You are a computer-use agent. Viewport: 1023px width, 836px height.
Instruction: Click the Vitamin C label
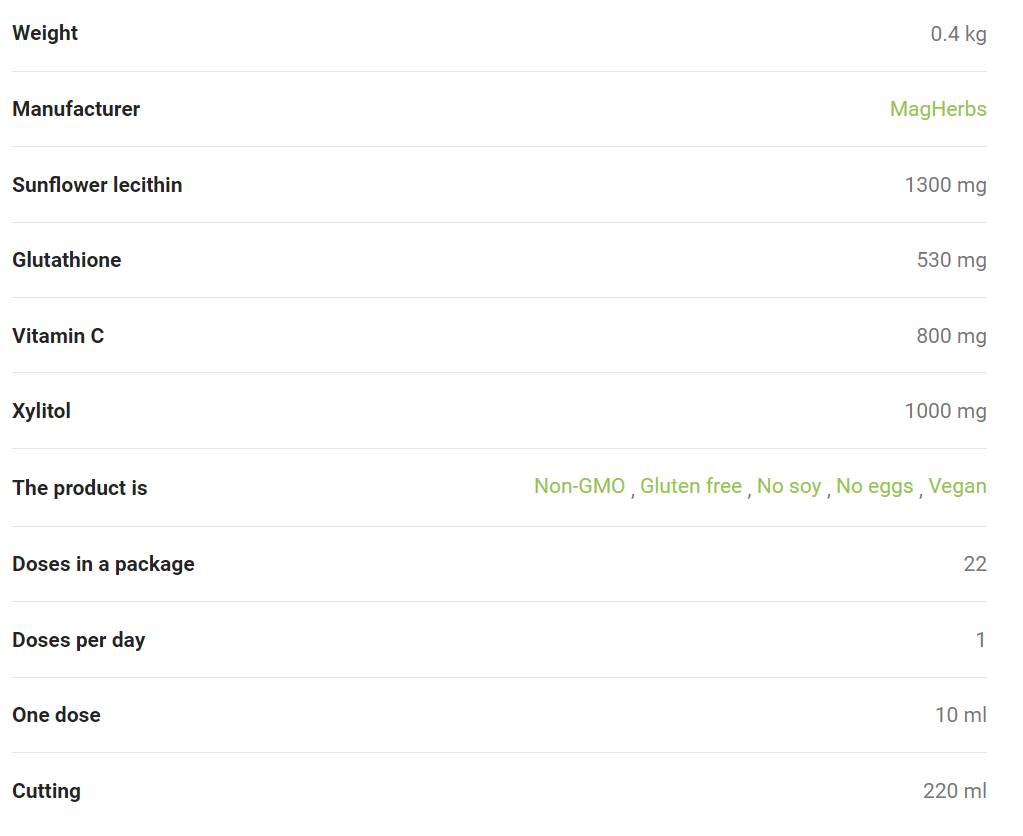(x=58, y=336)
